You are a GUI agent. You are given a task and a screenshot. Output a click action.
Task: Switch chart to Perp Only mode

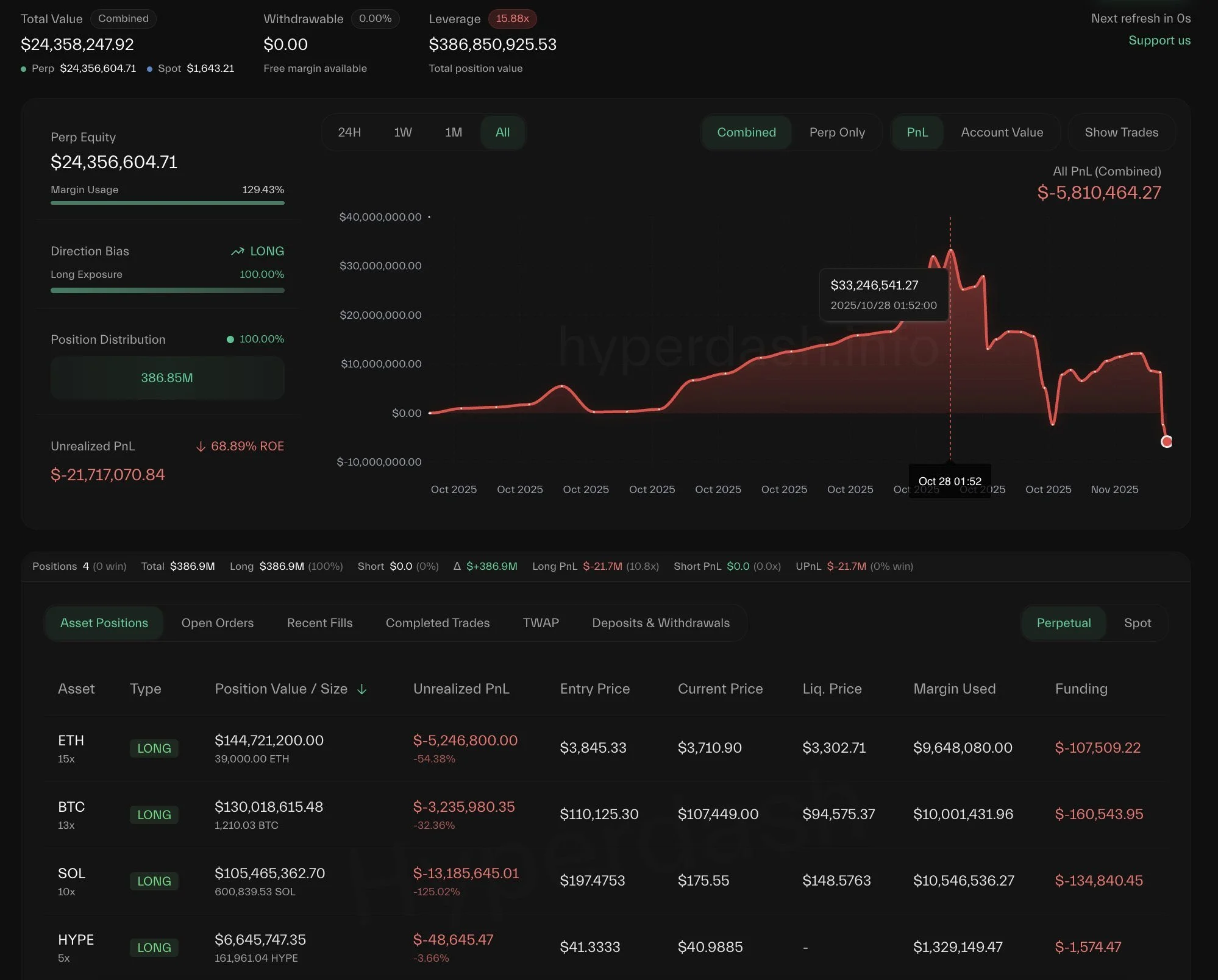836,132
